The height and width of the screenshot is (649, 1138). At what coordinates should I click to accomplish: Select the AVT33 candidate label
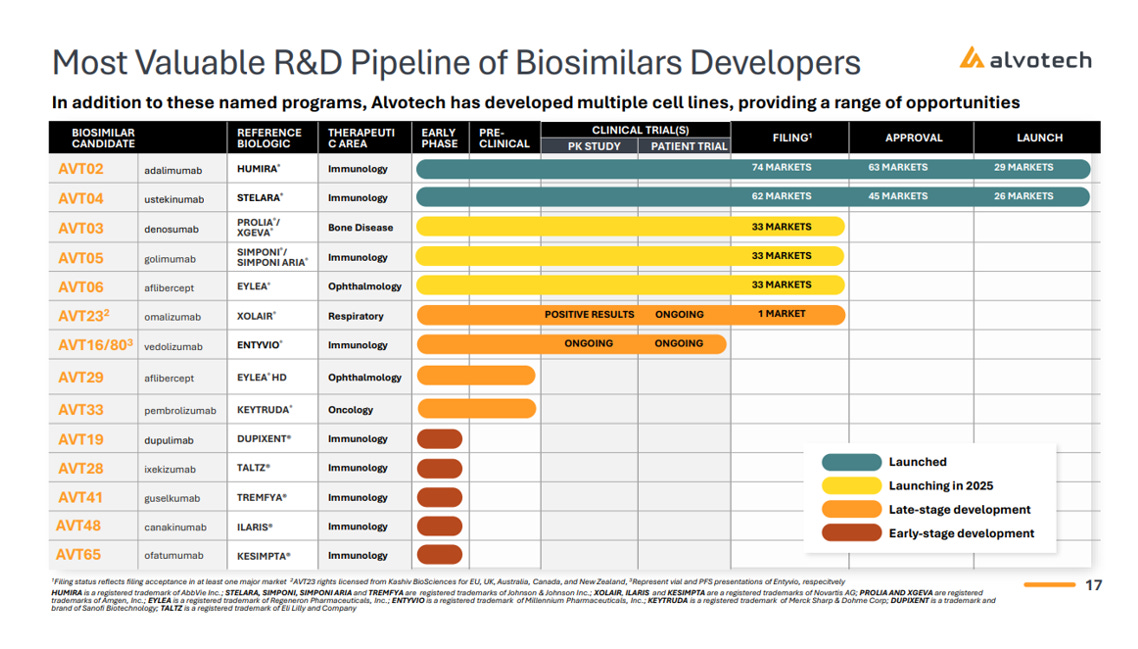81,409
